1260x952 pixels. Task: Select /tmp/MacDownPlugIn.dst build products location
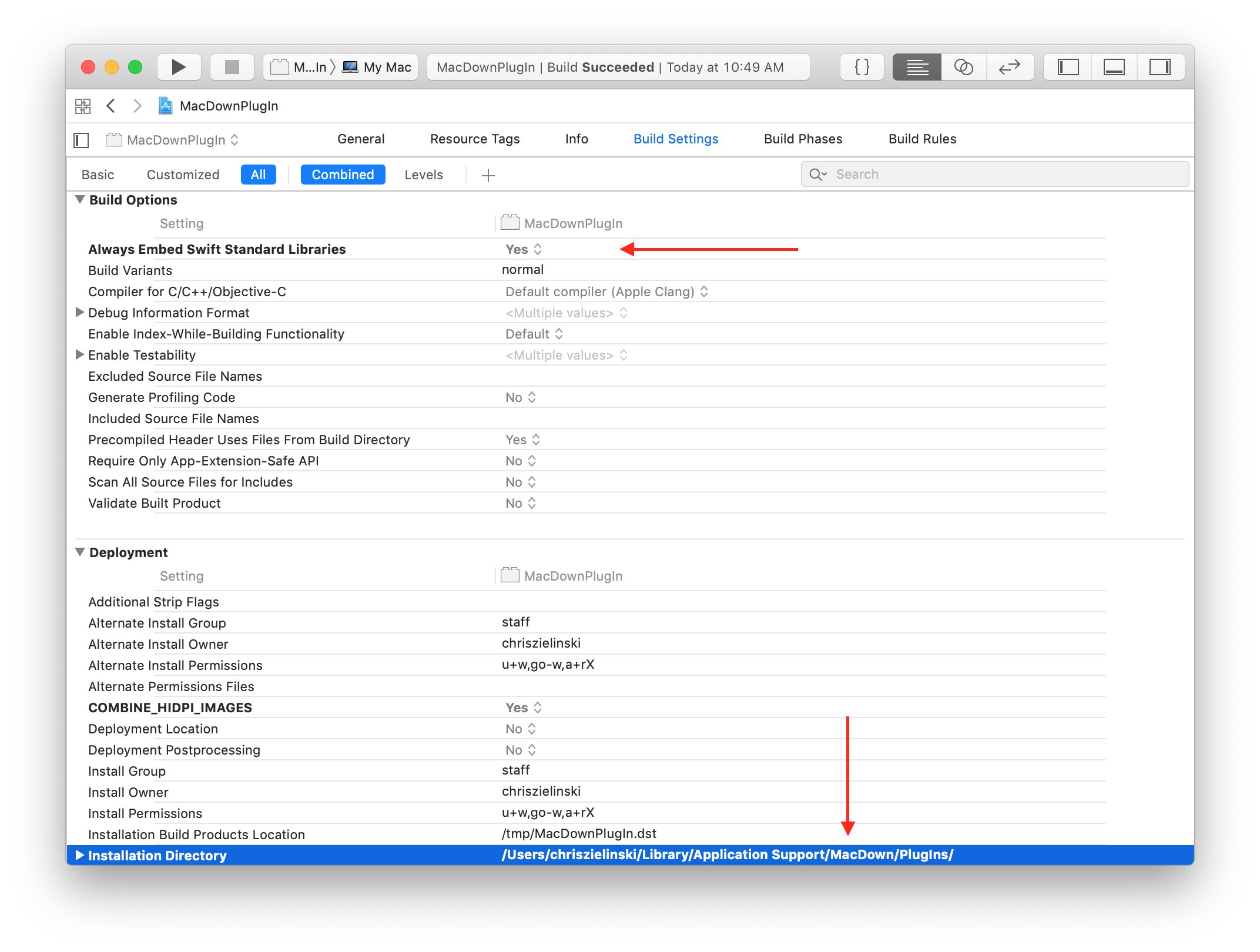pyautogui.click(x=579, y=834)
